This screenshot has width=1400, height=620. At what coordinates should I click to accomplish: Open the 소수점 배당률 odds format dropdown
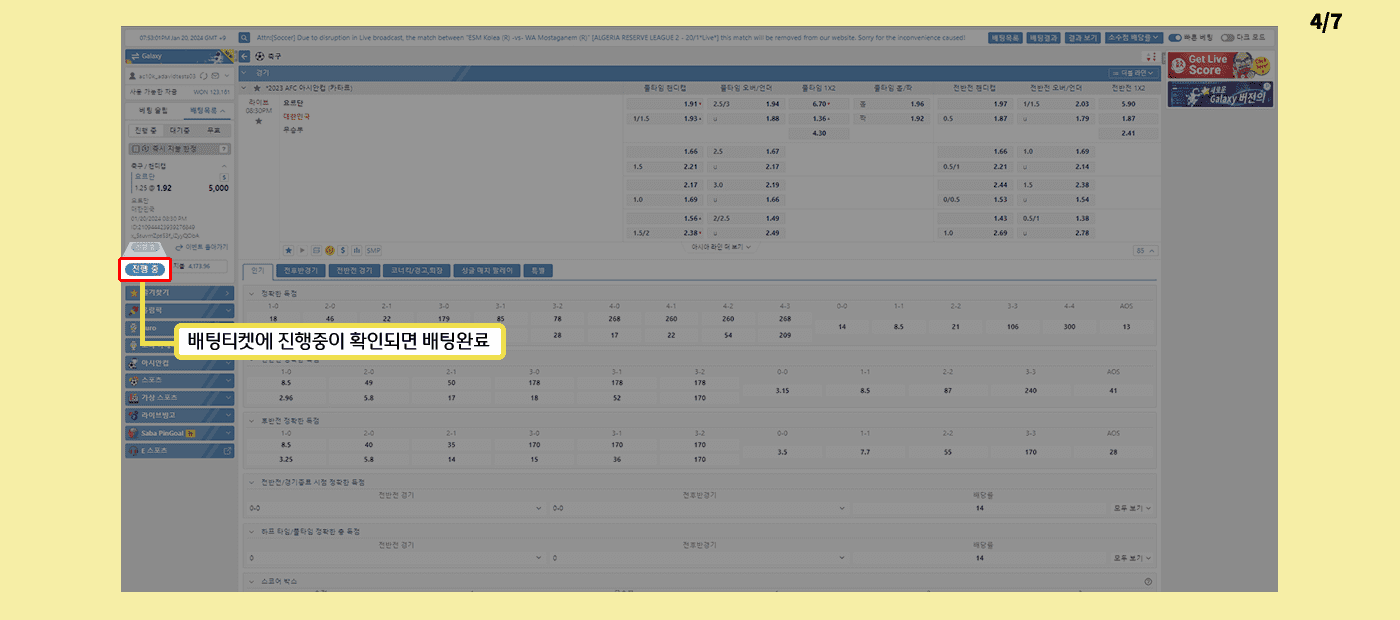(1133, 37)
